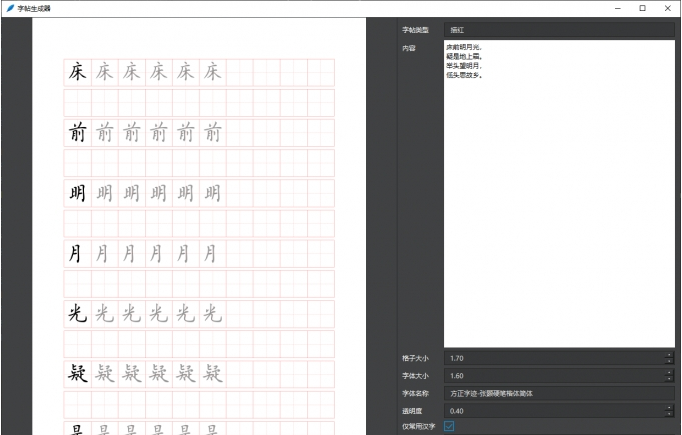This screenshot has height=435, width=682.
Task: Click the bold 床 character in preview
Action: coord(77,72)
